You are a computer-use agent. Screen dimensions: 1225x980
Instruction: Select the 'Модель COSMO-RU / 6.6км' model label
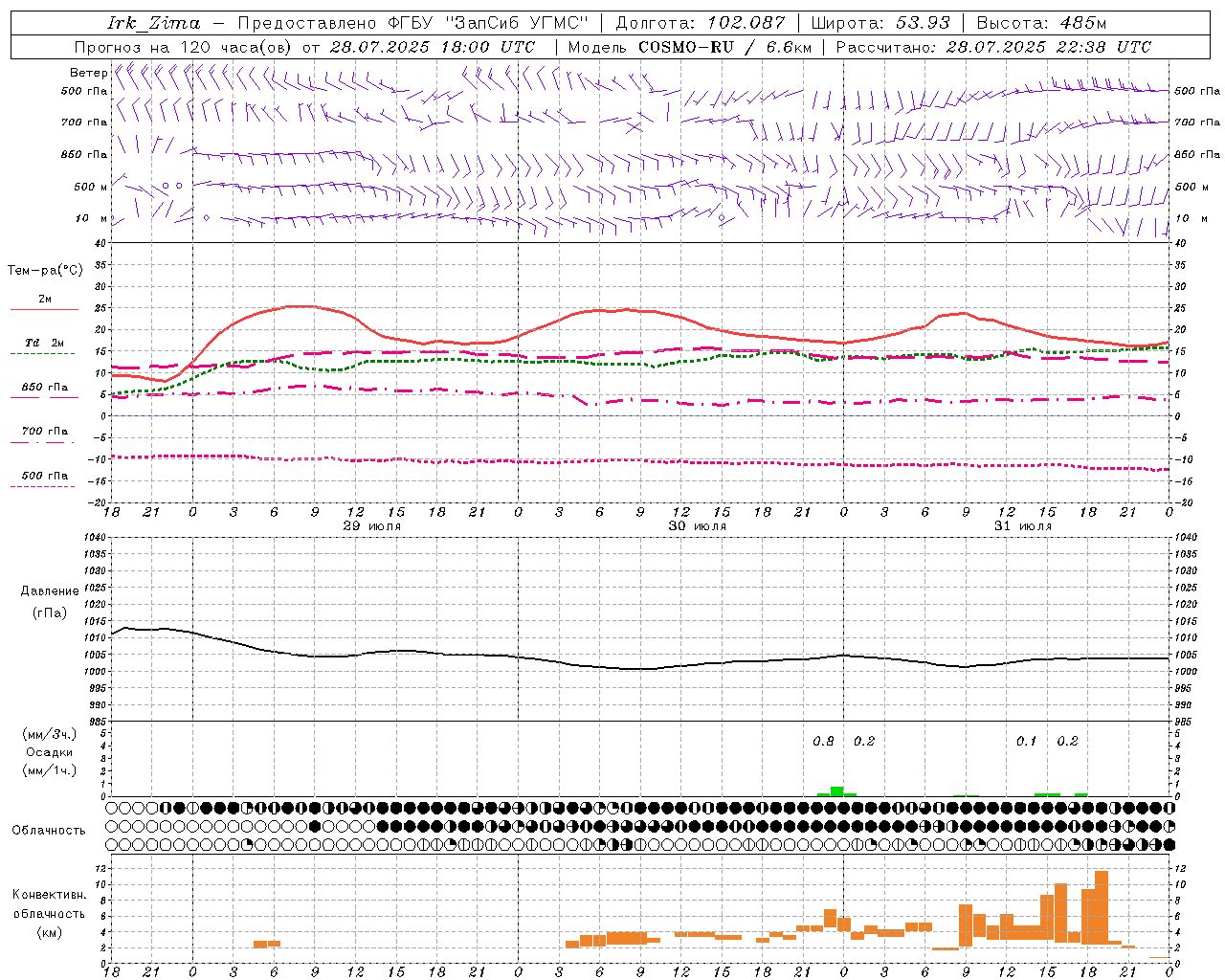pos(690,47)
